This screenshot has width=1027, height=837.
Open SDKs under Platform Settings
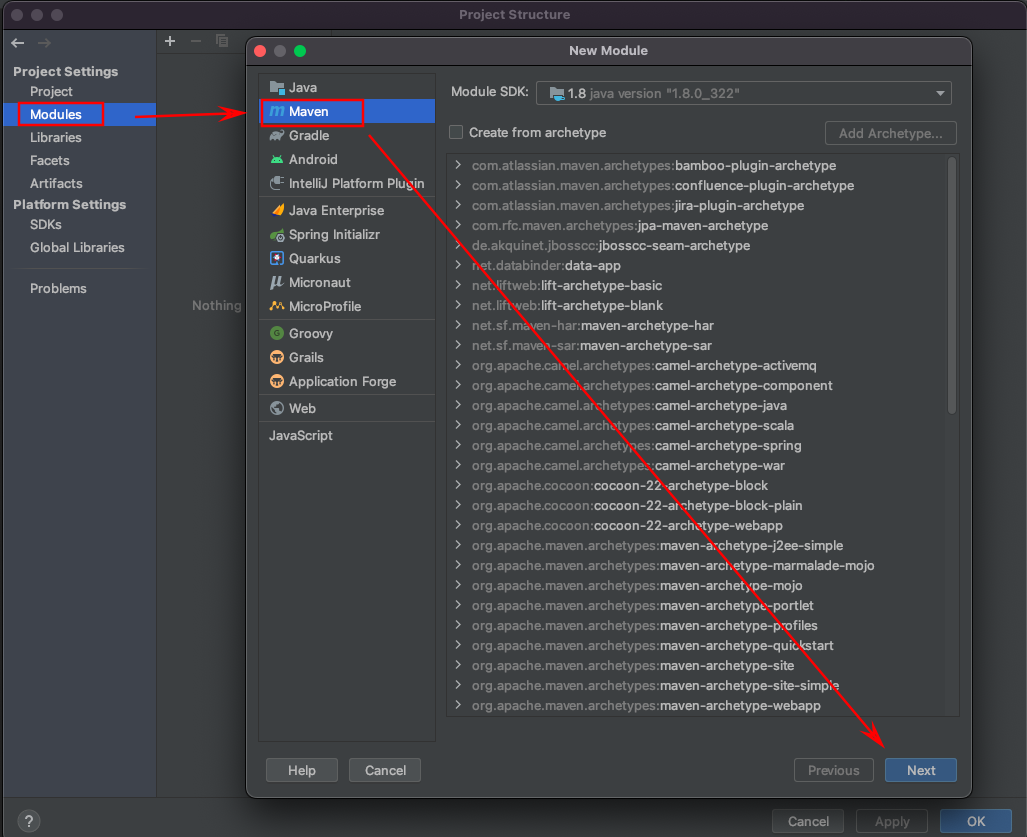click(x=46, y=225)
